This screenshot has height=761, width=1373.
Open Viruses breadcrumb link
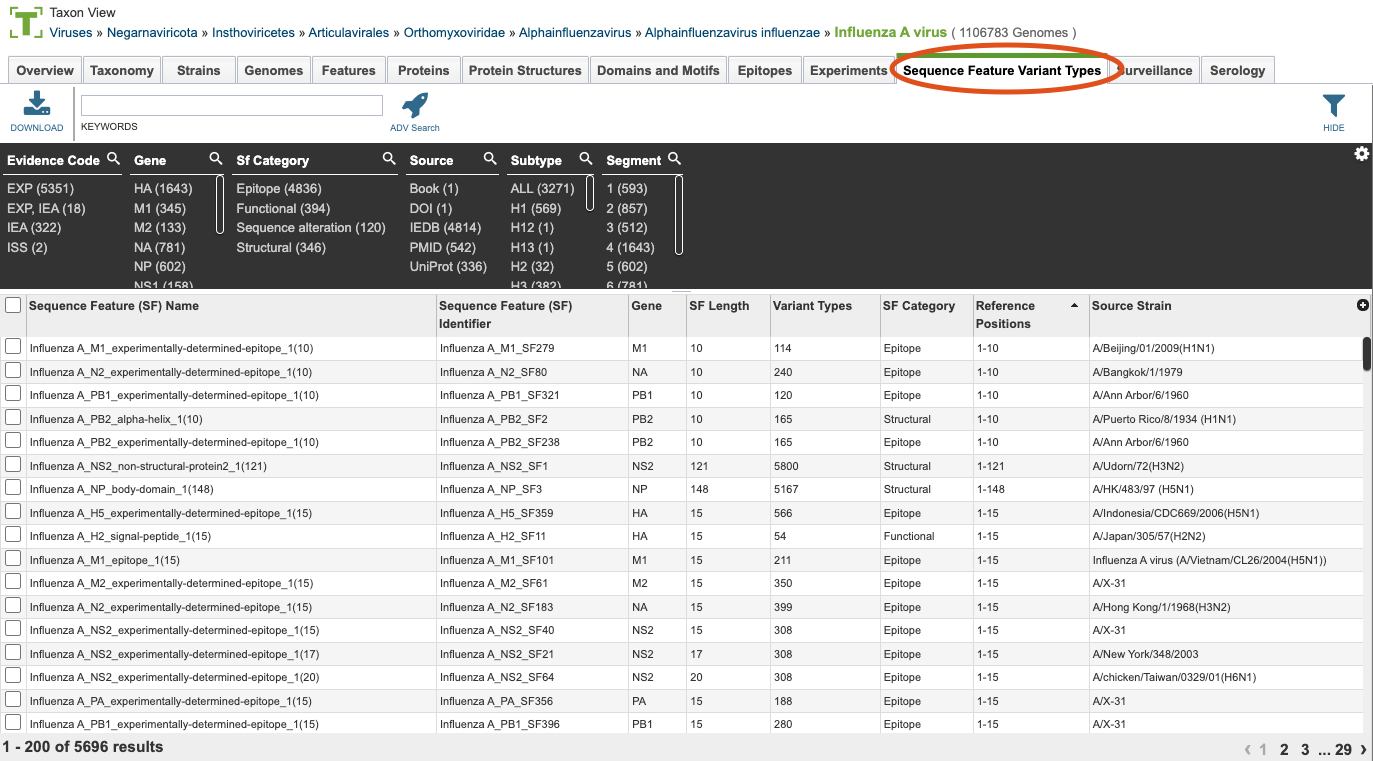(71, 33)
